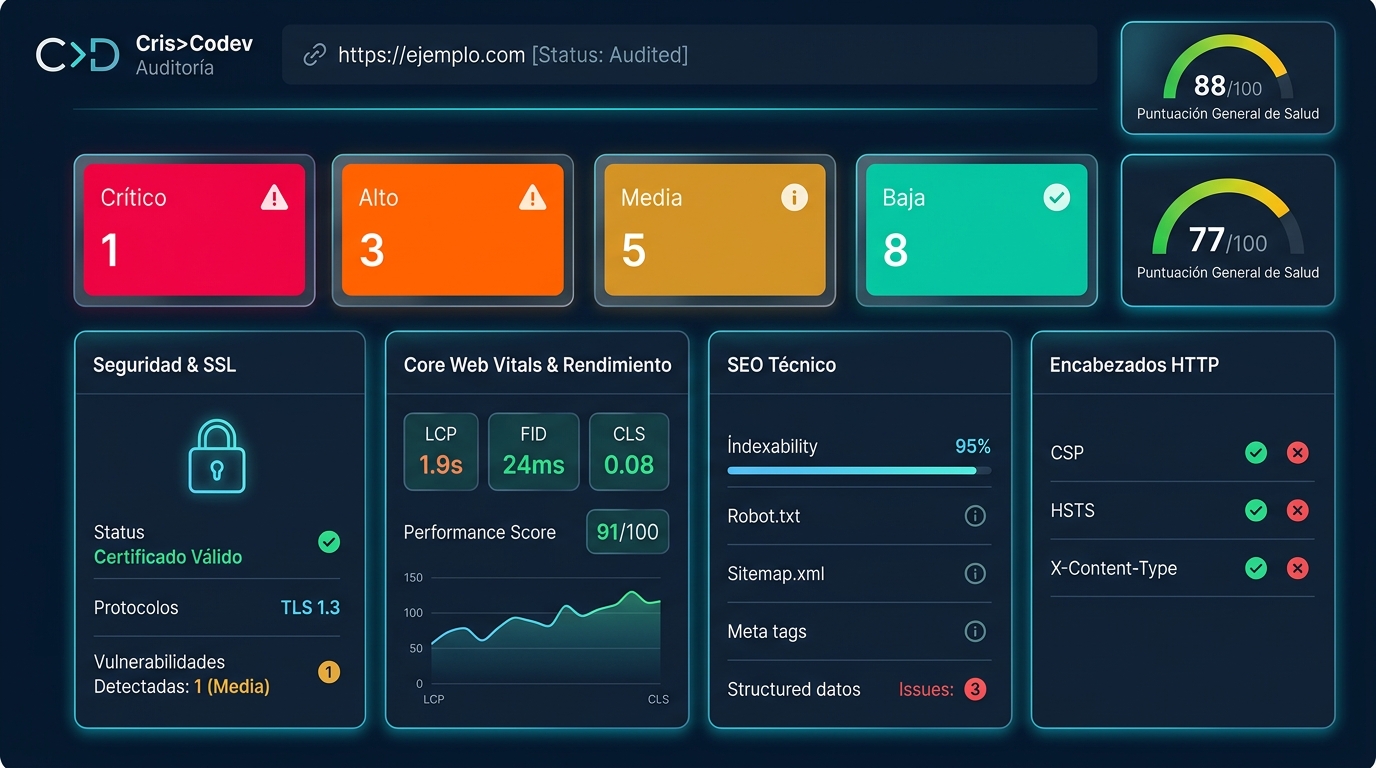This screenshot has height=768, width=1376.
Task: Click the padlock icon in Seguridad & SSL
Action: tap(217, 456)
